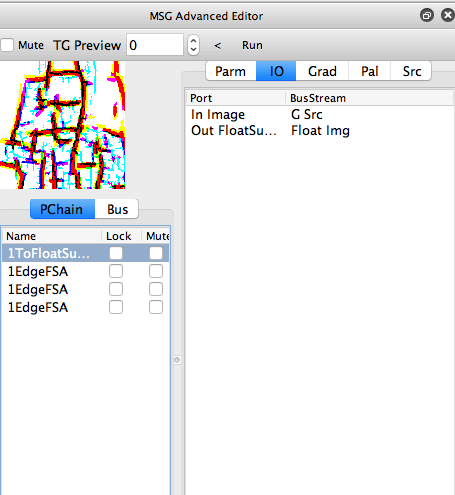Open the Pal tab
Screen dimensions: 455x495
[x=369, y=71]
